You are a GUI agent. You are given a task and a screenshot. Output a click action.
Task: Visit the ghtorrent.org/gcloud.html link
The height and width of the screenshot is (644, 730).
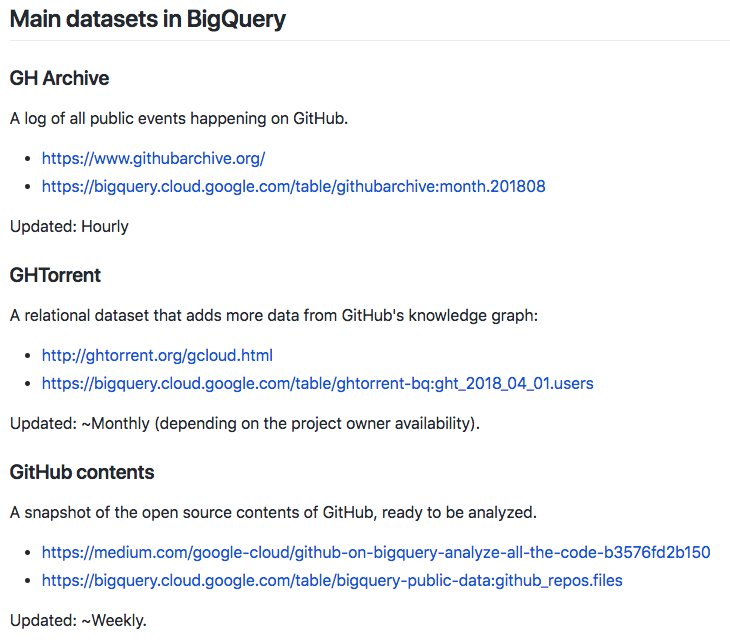tap(157, 356)
